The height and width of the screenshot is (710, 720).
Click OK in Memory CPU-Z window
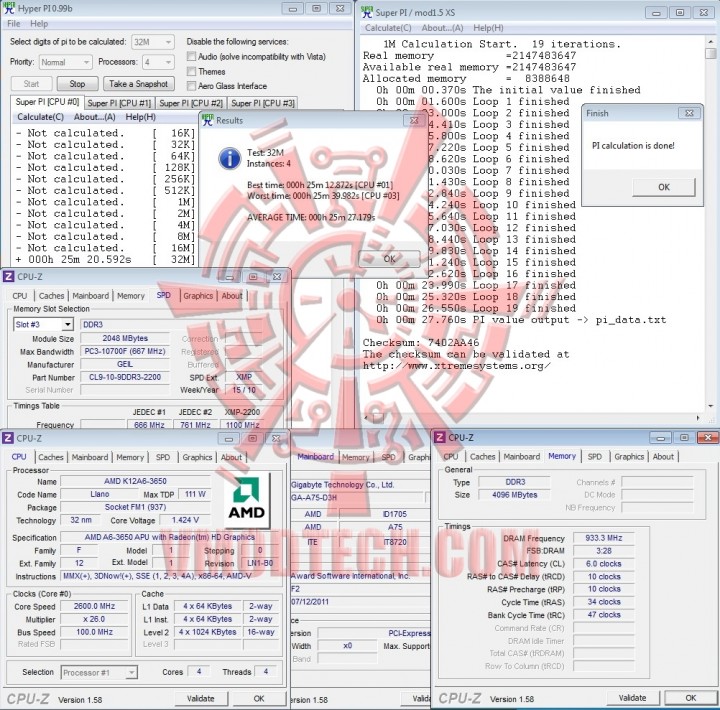click(x=691, y=698)
